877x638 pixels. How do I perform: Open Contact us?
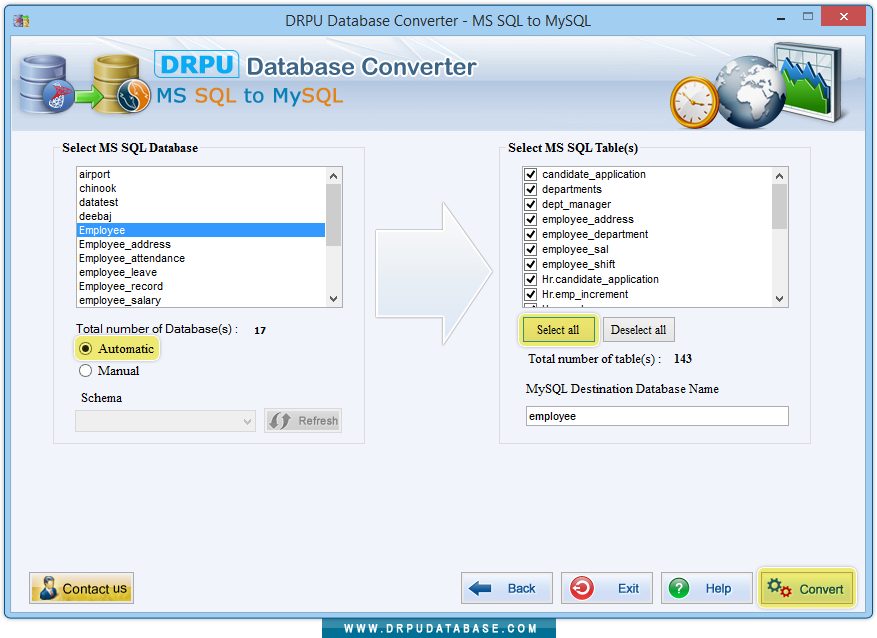pyautogui.click(x=82, y=588)
